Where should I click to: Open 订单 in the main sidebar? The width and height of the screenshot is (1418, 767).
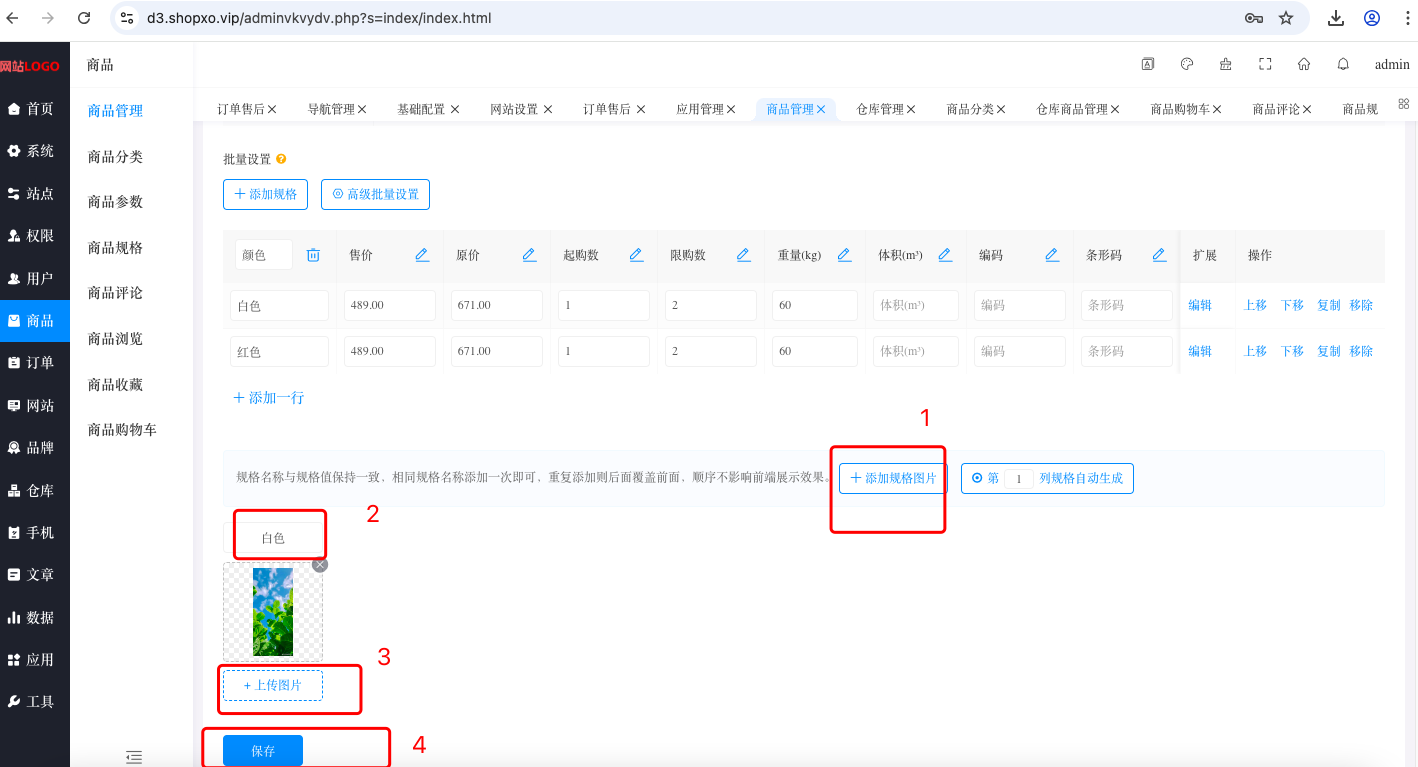35,363
